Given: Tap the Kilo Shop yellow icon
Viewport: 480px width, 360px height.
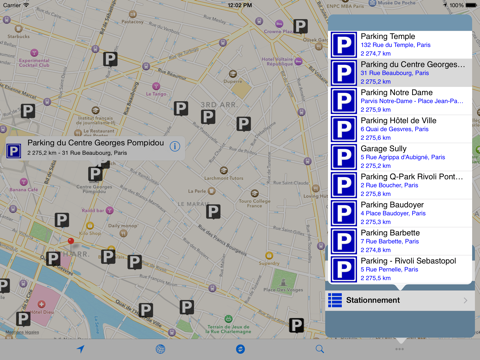Looking at the screenshot, I should click(x=90, y=226).
